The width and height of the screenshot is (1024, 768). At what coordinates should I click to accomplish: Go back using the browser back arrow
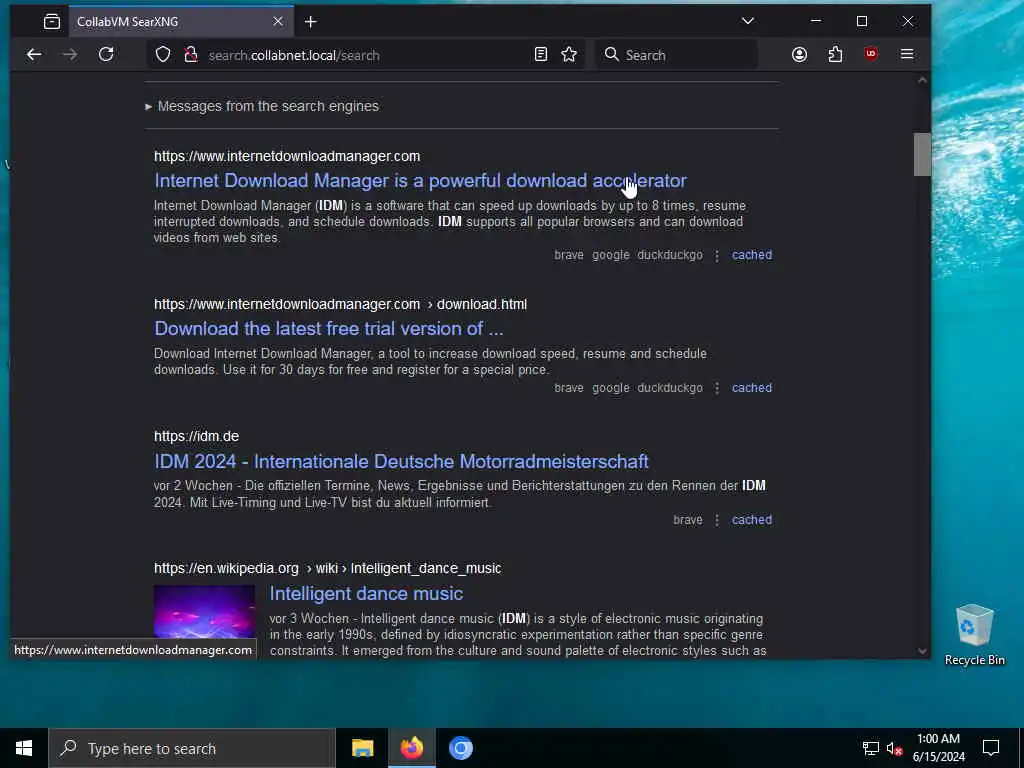point(34,55)
